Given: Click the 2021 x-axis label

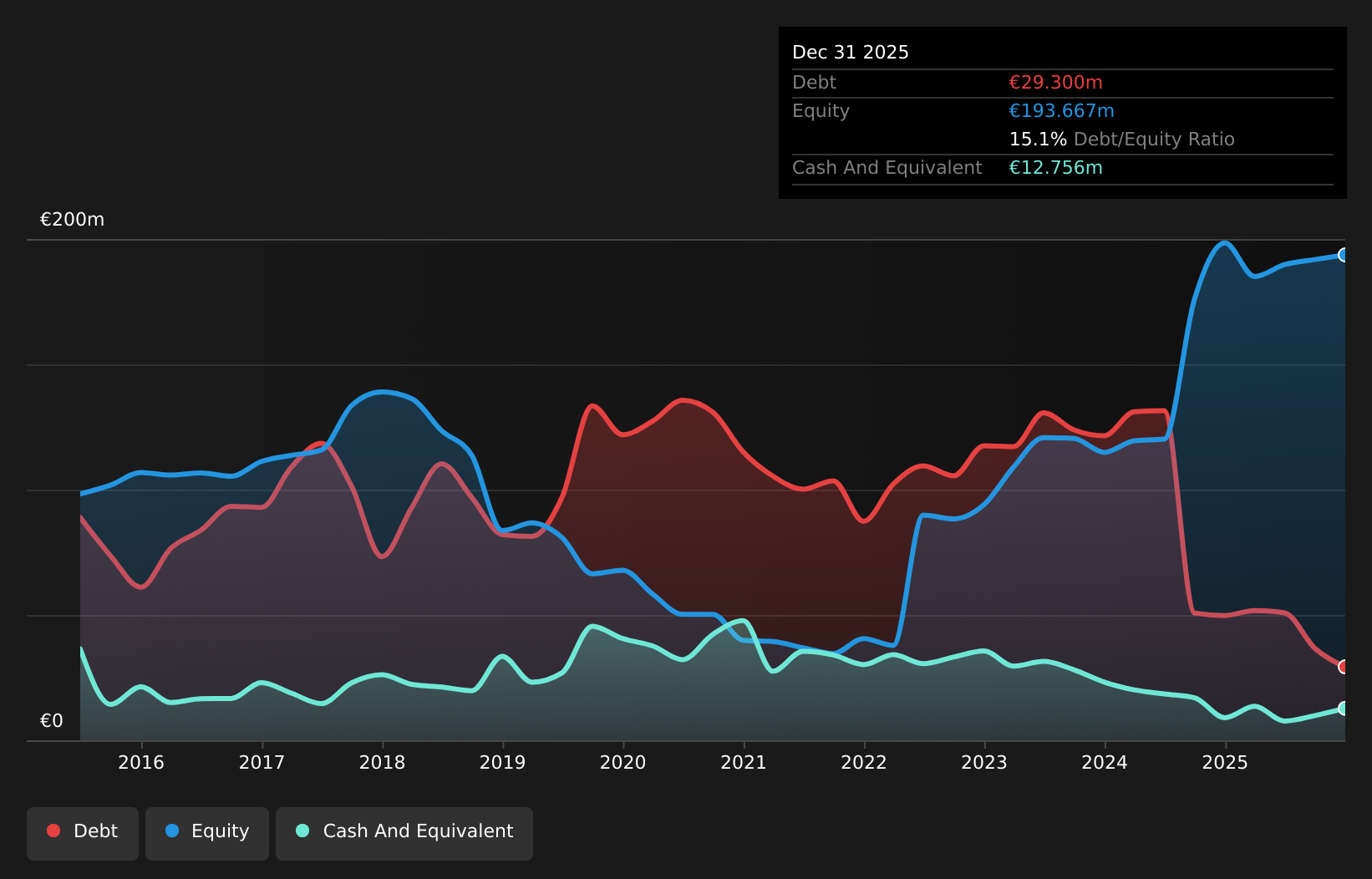Looking at the screenshot, I should [743, 762].
